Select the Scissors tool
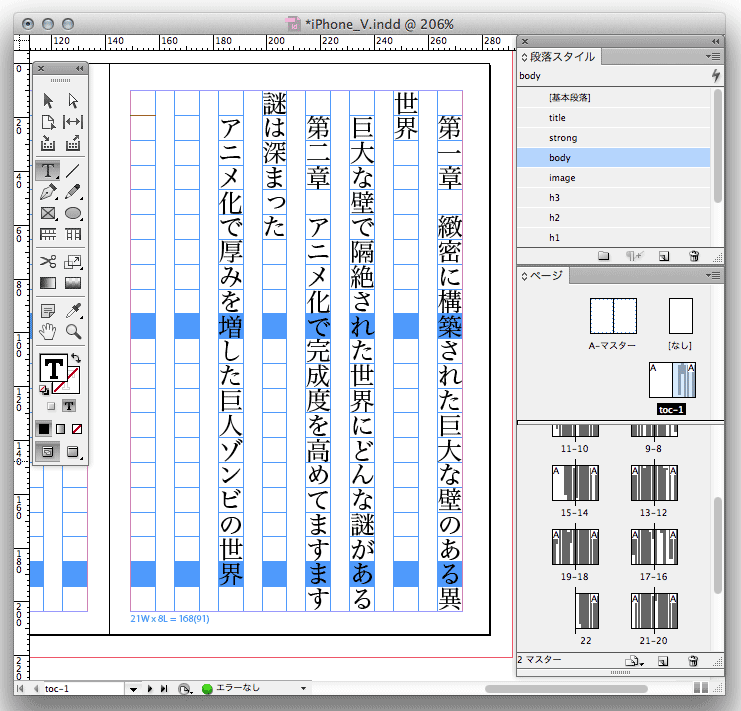 (48, 261)
